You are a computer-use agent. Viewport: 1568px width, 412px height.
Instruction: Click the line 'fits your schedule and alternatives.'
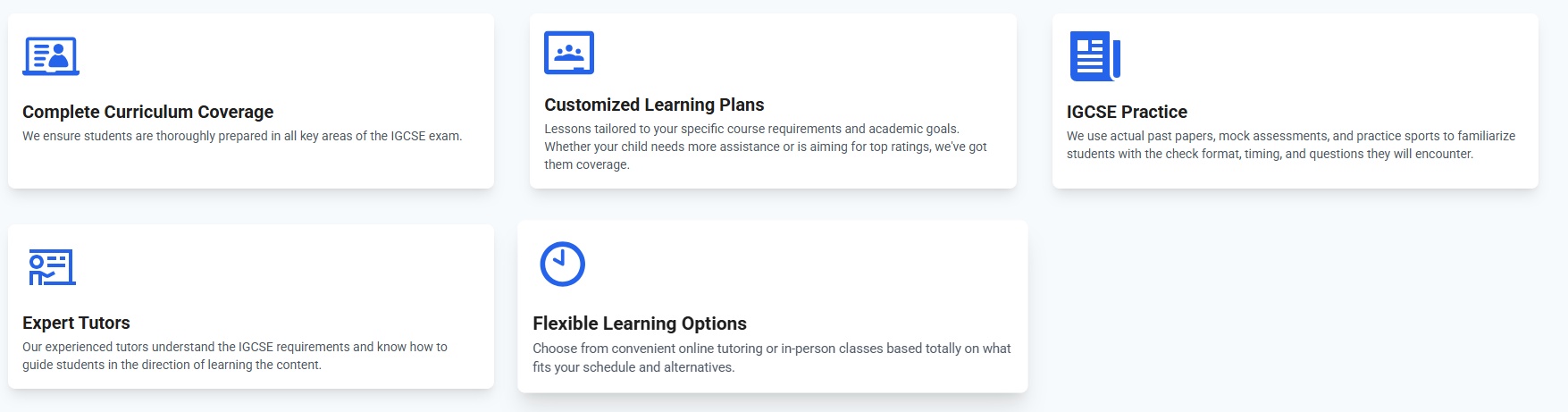(x=633, y=367)
